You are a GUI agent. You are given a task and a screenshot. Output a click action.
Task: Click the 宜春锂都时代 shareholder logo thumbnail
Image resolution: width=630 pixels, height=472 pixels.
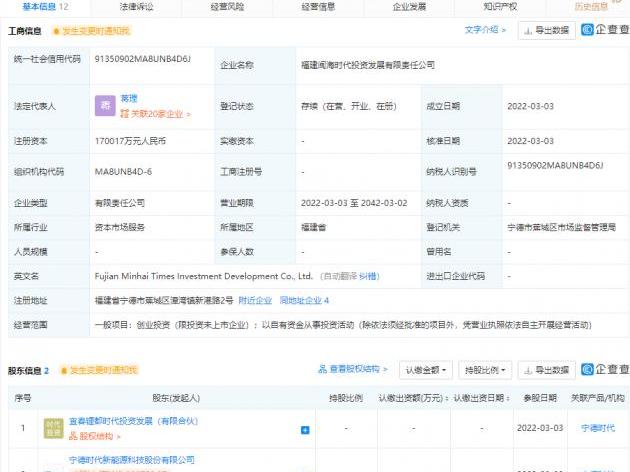(x=53, y=429)
